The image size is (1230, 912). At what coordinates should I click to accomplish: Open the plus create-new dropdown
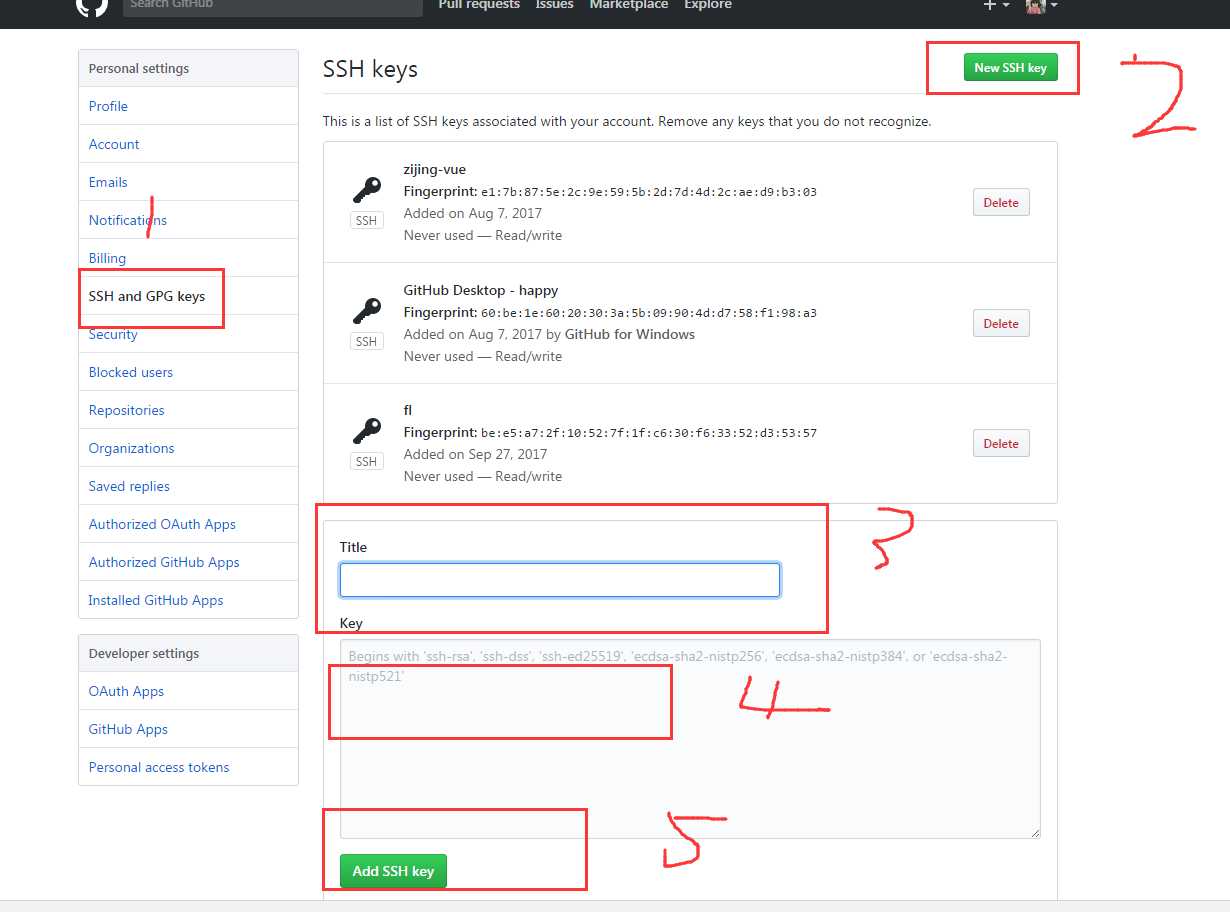click(996, 5)
